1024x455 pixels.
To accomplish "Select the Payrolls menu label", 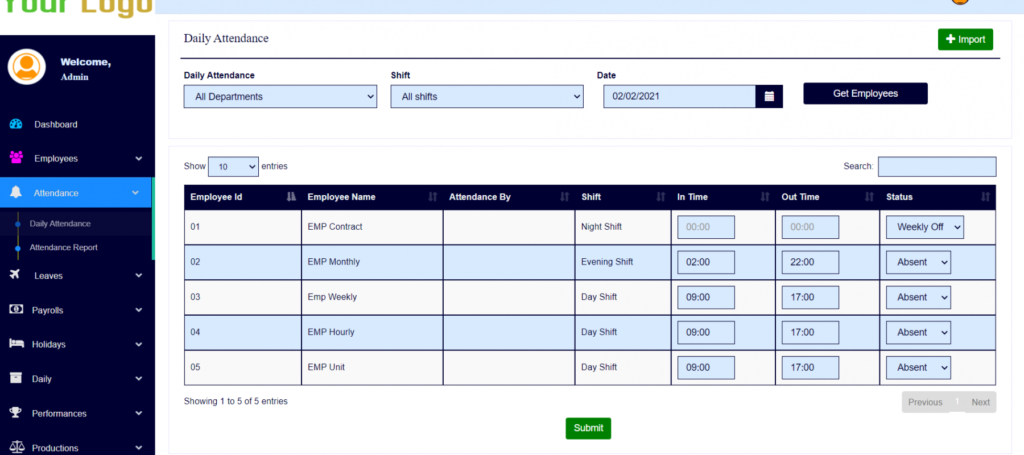I will coord(48,310).
